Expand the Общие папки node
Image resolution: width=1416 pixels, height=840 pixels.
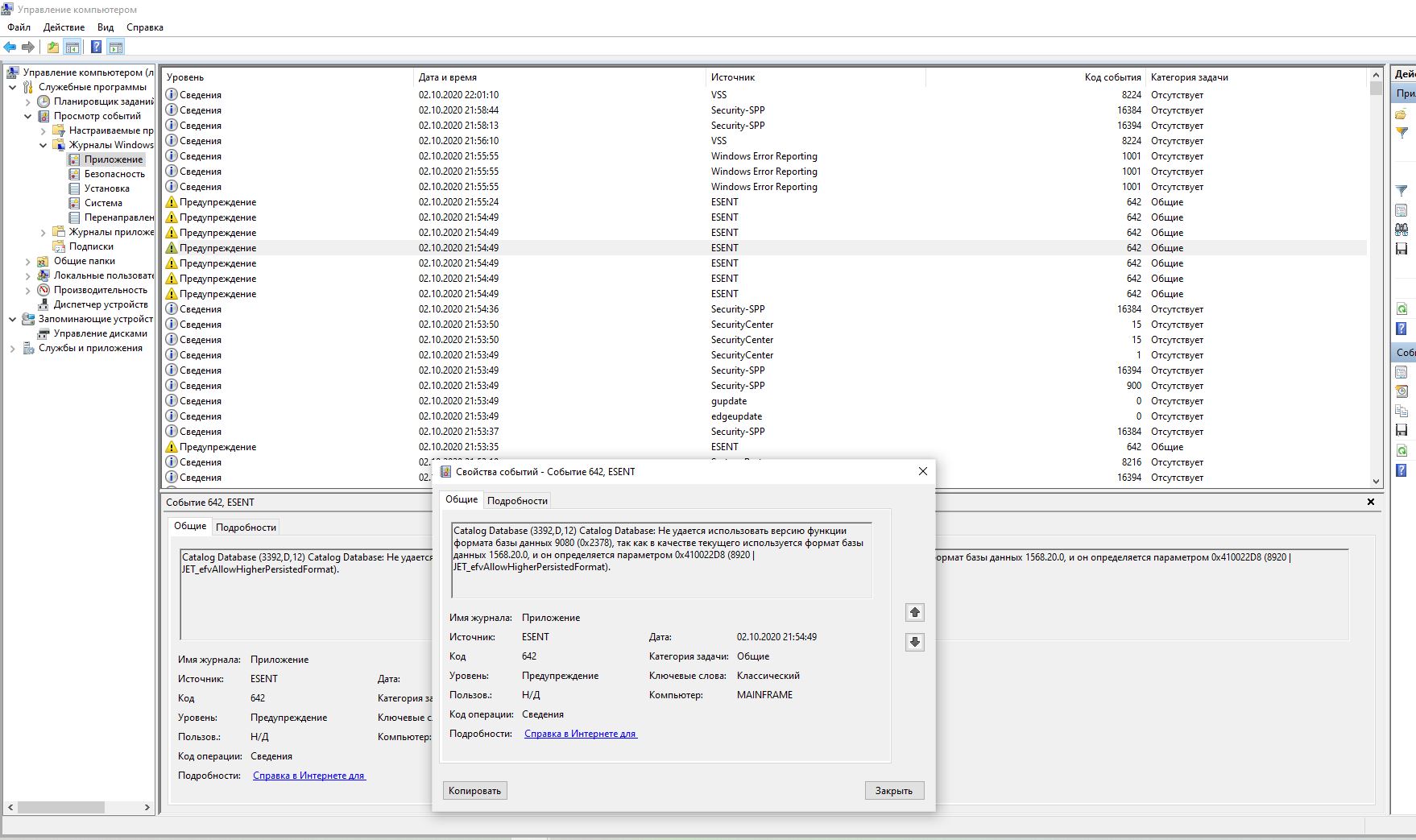[28, 261]
